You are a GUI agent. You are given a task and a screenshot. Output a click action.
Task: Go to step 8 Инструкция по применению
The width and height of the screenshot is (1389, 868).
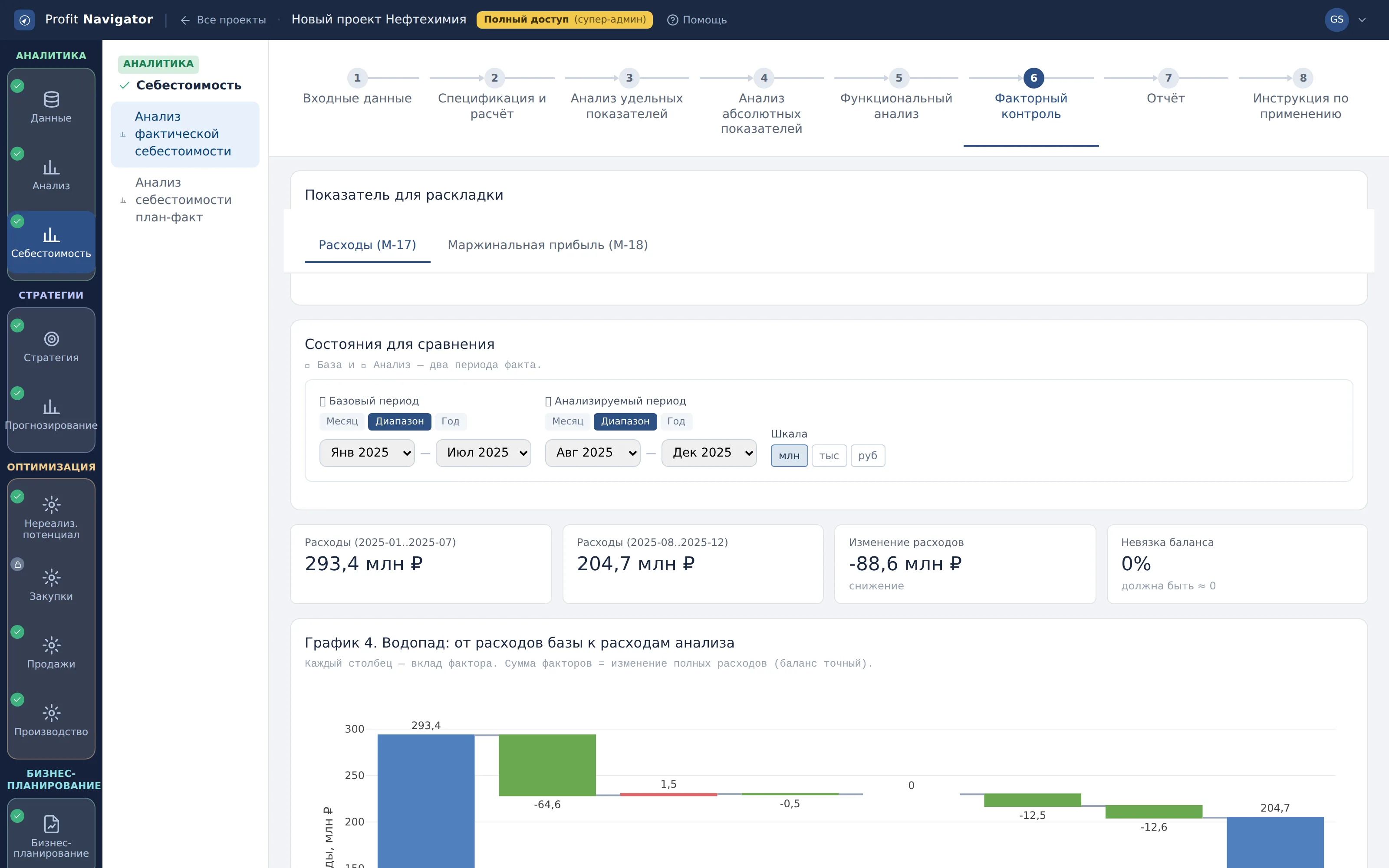tap(1300, 95)
